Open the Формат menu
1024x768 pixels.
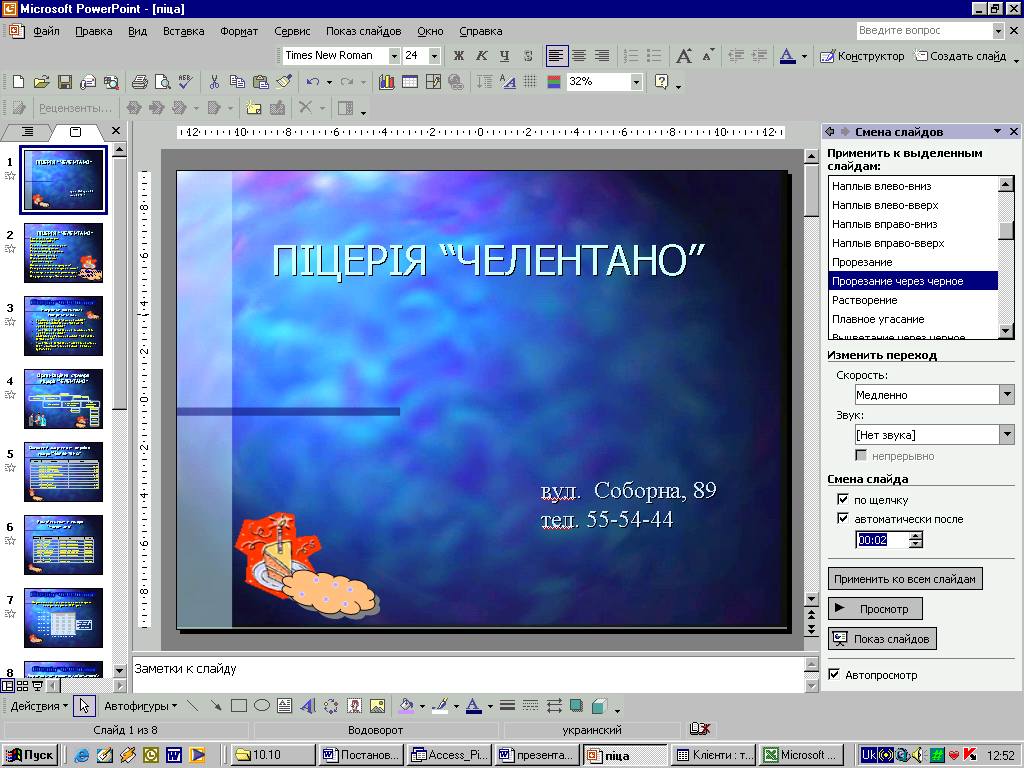(239, 31)
